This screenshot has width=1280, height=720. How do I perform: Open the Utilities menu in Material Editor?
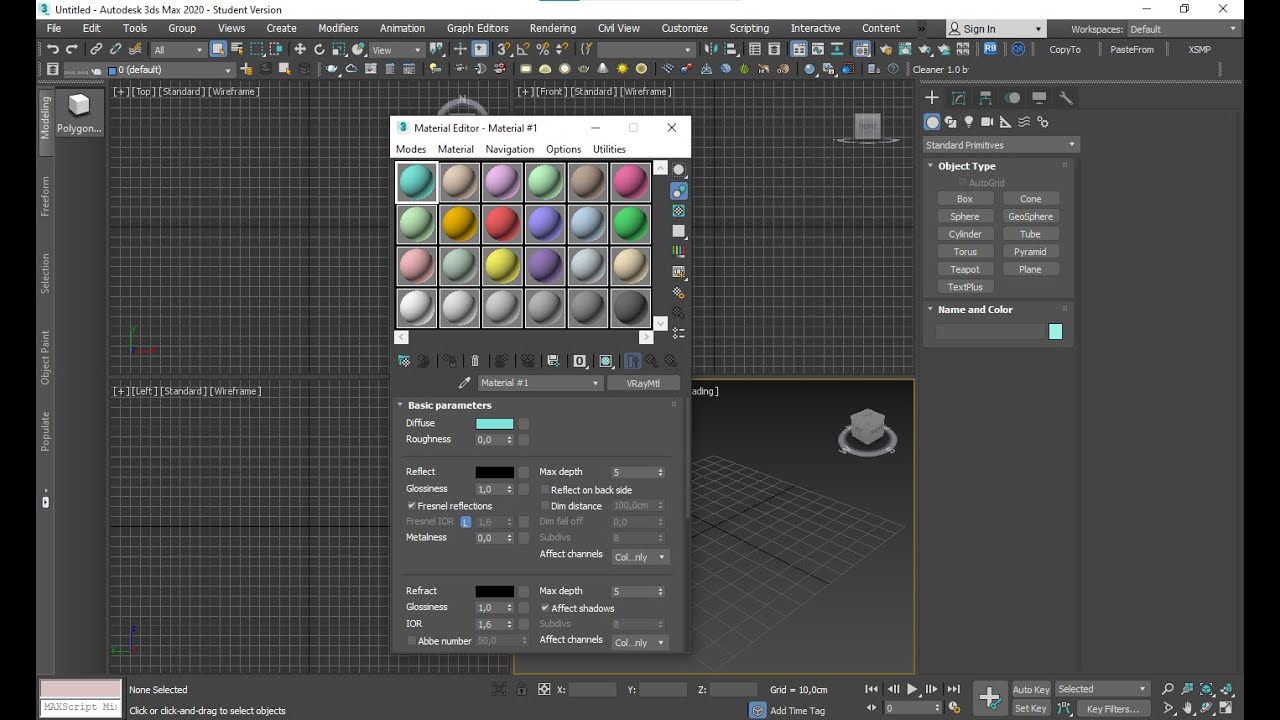click(x=609, y=149)
